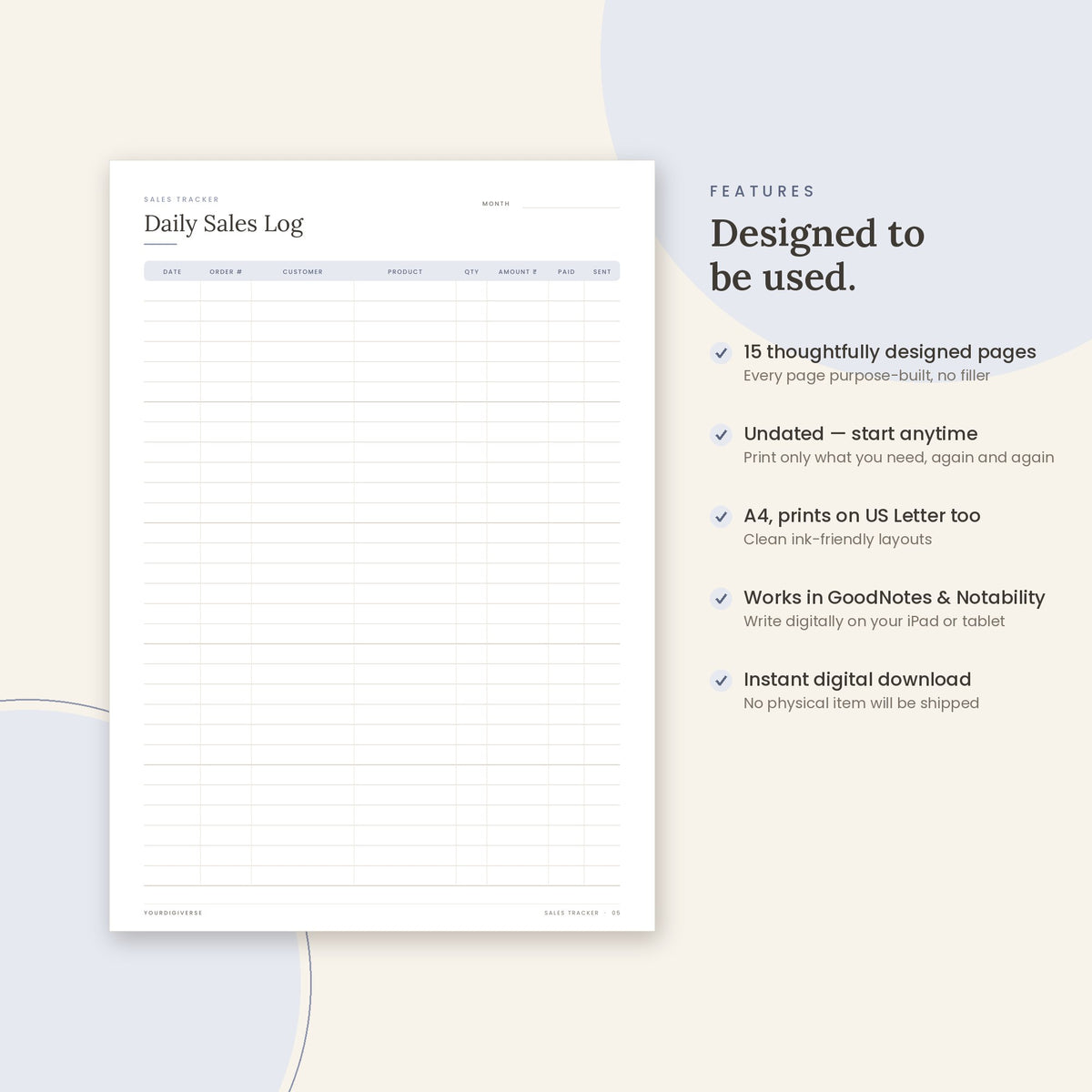Click the 'Daily Sales Log' page title
1092x1092 pixels.
coord(224,224)
